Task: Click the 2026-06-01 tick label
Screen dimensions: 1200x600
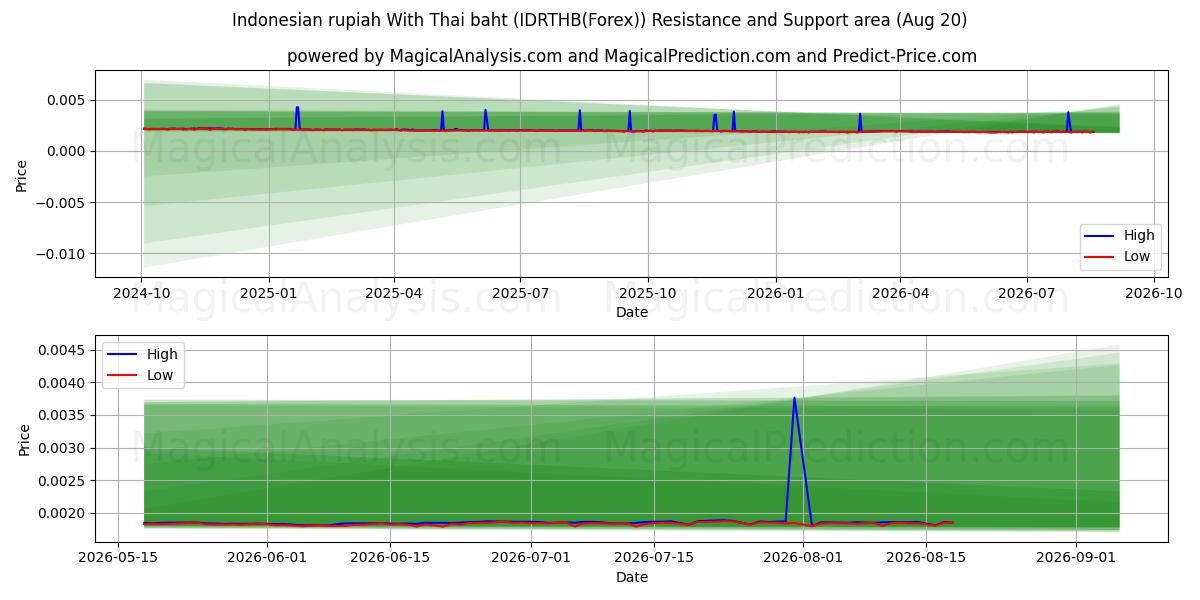Action: coord(267,559)
